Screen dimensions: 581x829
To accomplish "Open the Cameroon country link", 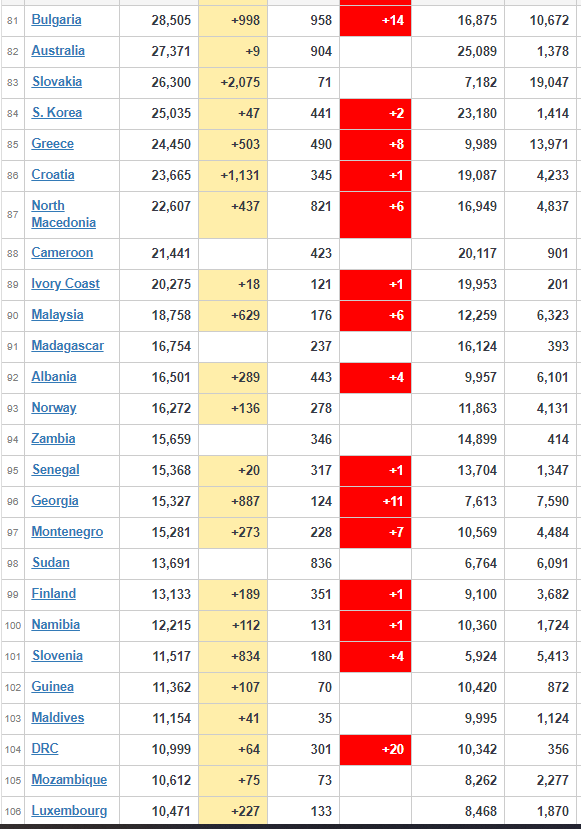I will tap(62, 253).
